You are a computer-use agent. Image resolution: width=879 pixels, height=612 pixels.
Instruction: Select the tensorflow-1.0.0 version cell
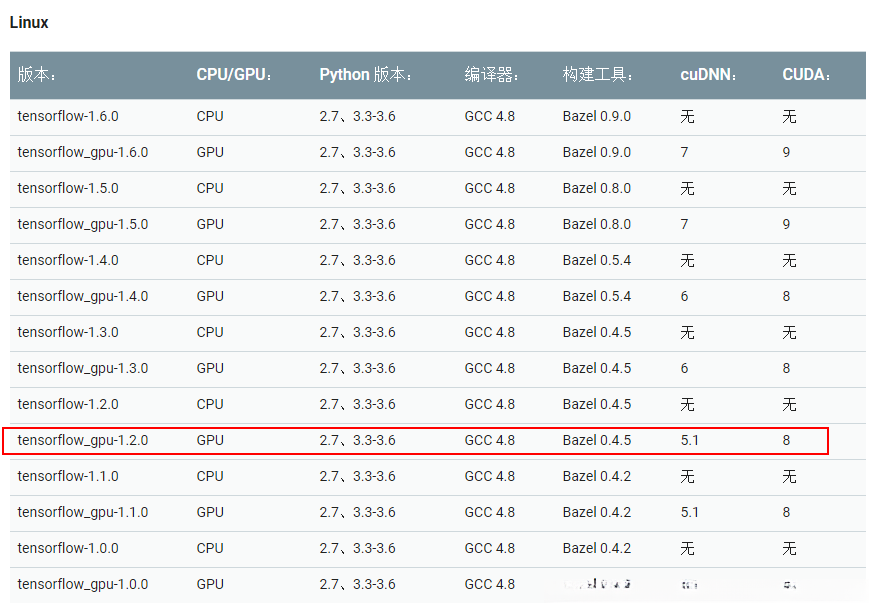click(68, 548)
